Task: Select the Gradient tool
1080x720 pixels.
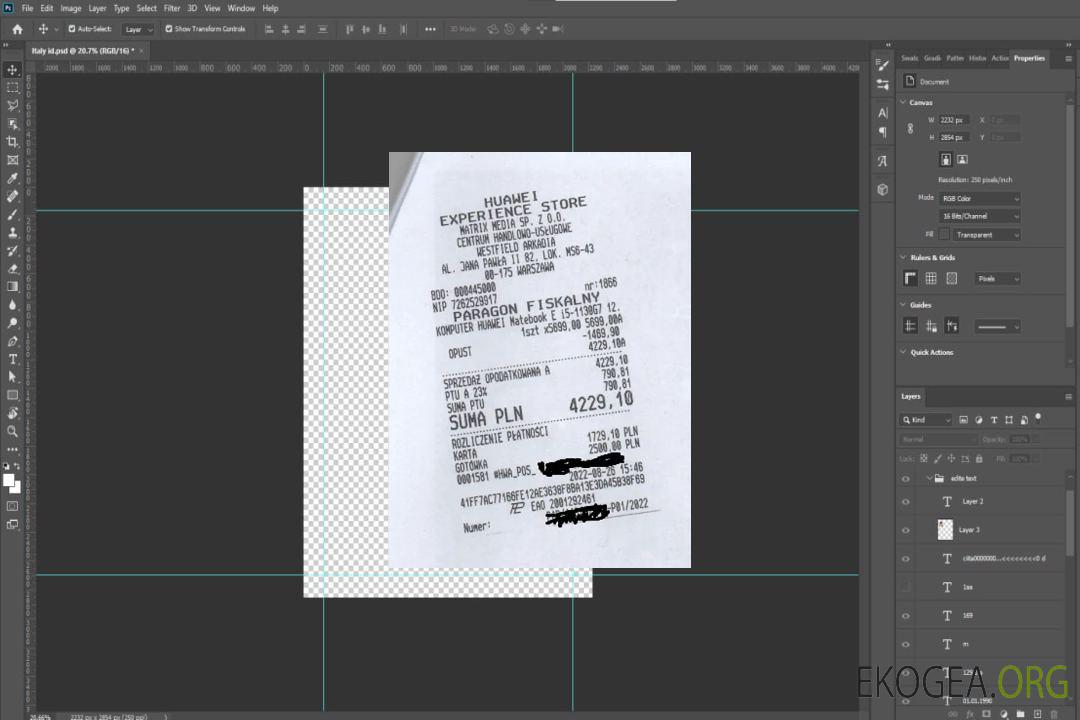Action: tap(12, 287)
